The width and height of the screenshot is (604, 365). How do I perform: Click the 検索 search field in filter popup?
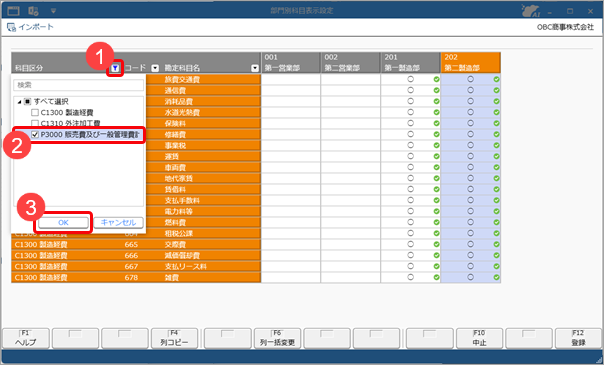(79, 85)
